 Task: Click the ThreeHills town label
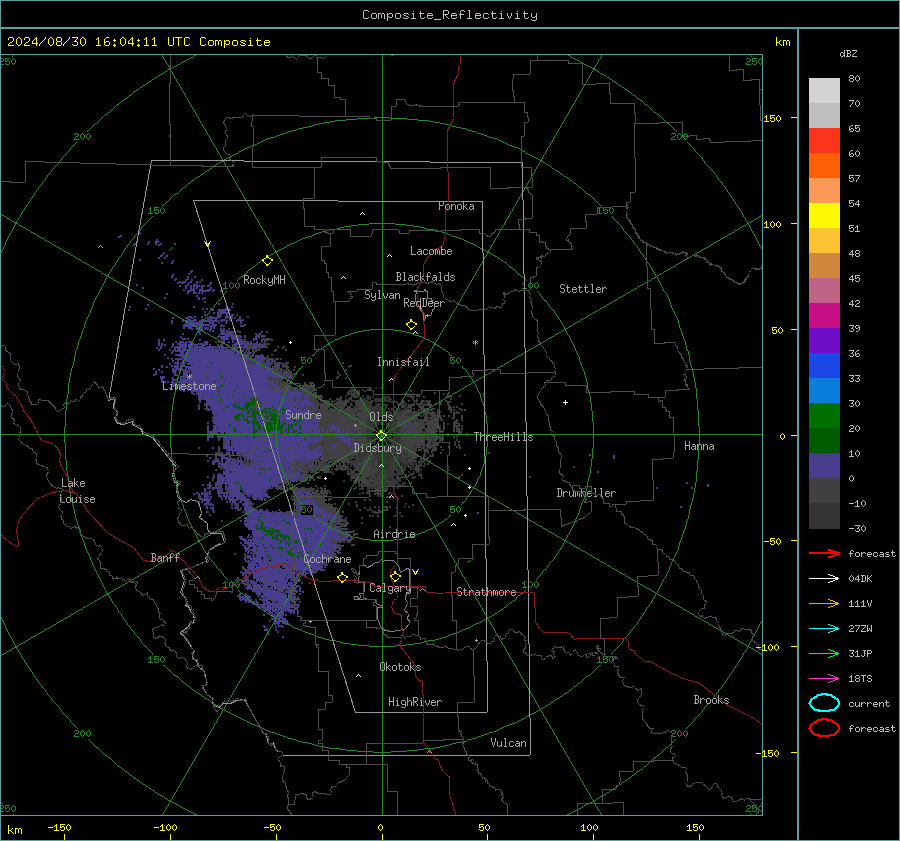pos(503,437)
